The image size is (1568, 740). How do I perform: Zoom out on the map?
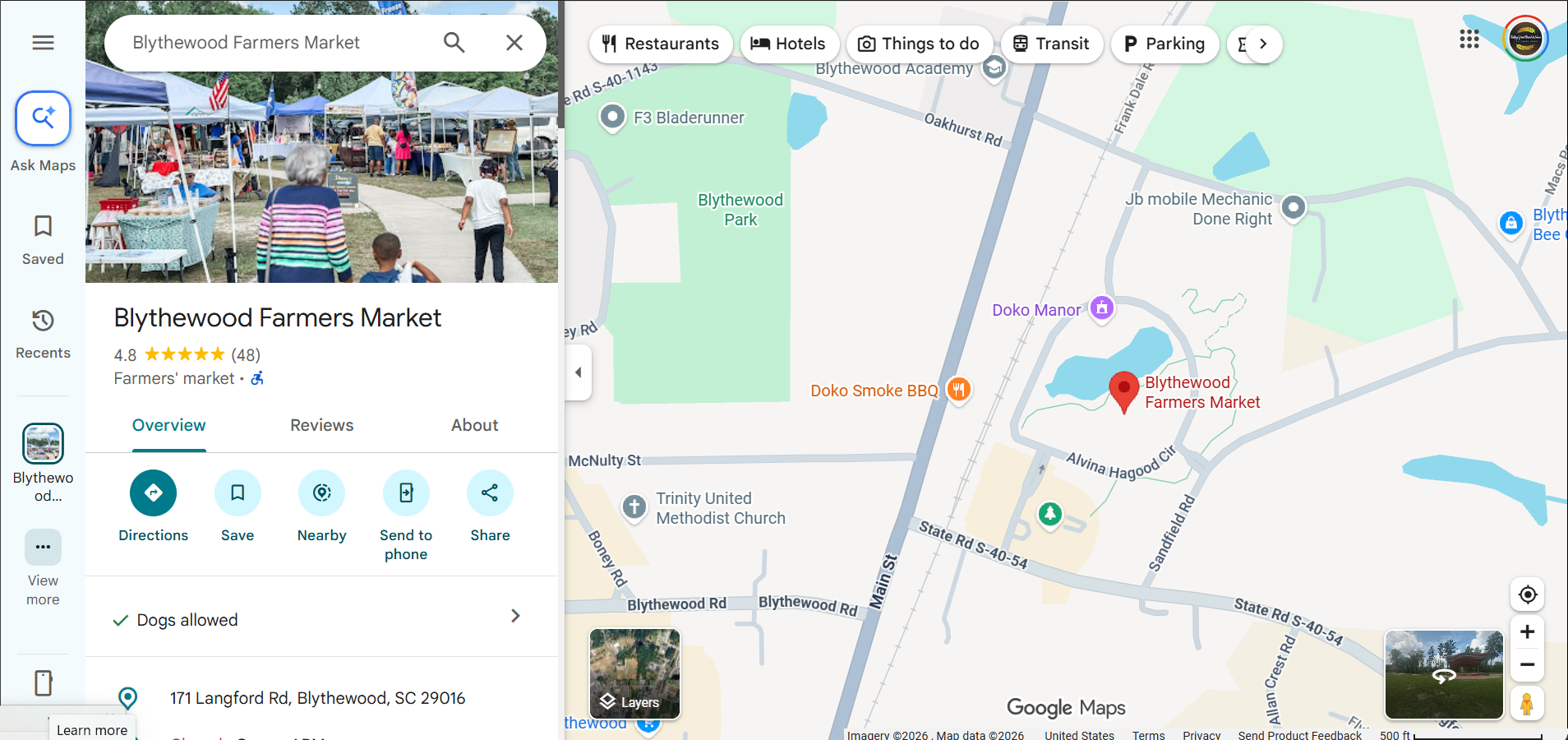(x=1528, y=664)
